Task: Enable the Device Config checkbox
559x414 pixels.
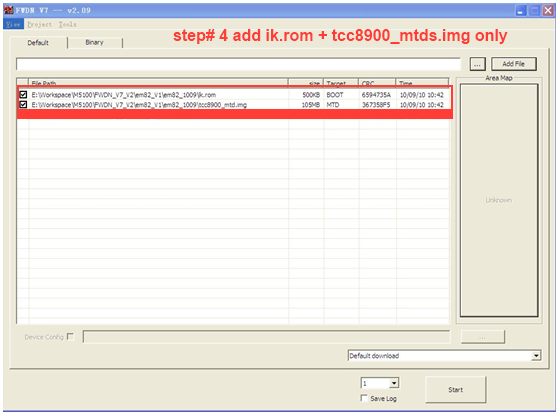Action: click(x=71, y=336)
